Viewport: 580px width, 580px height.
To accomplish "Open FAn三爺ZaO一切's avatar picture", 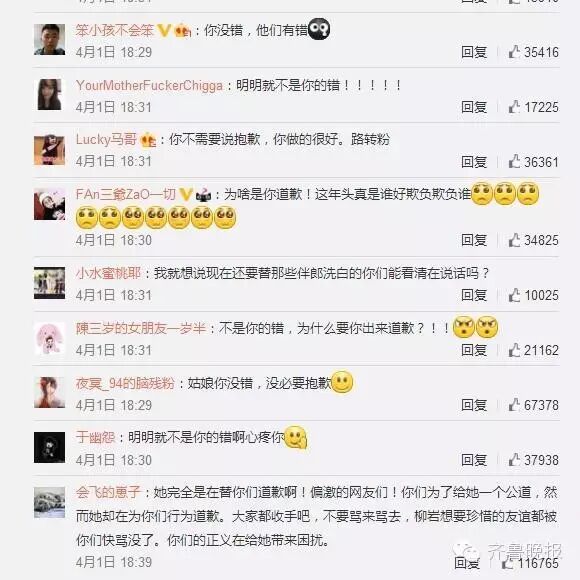I will (x=50, y=204).
